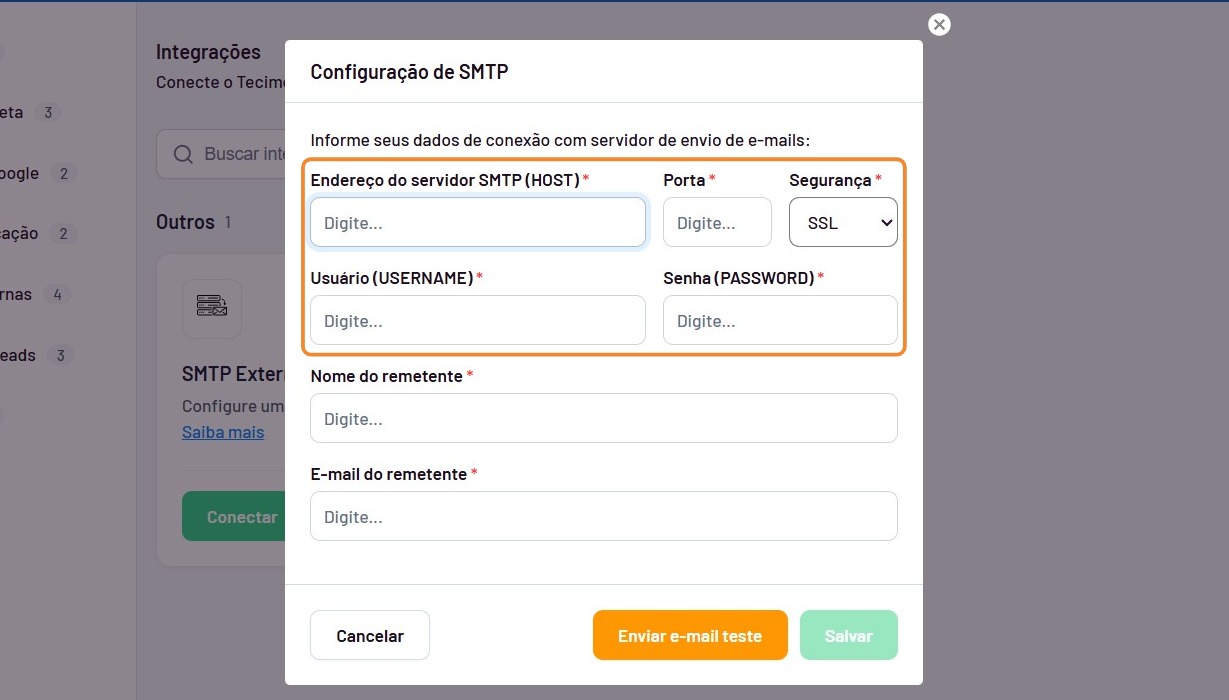This screenshot has height=700, width=1229.
Task: Click the green Conectar button
Action: point(234,516)
